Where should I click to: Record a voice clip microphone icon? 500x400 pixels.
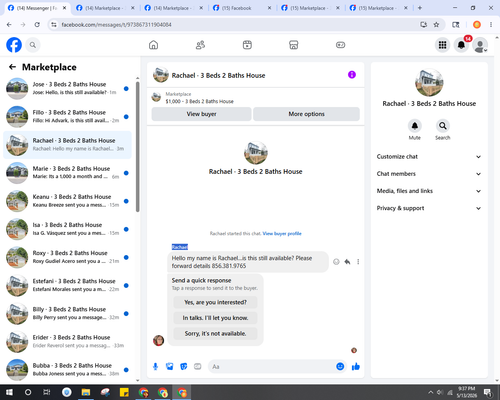click(155, 367)
